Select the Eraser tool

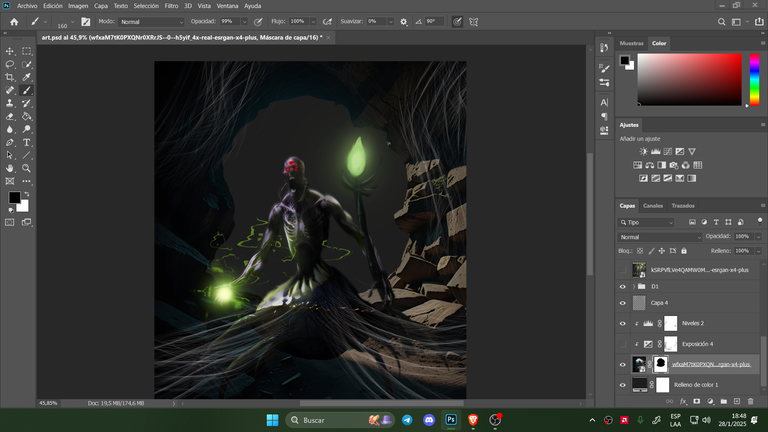tap(10, 116)
